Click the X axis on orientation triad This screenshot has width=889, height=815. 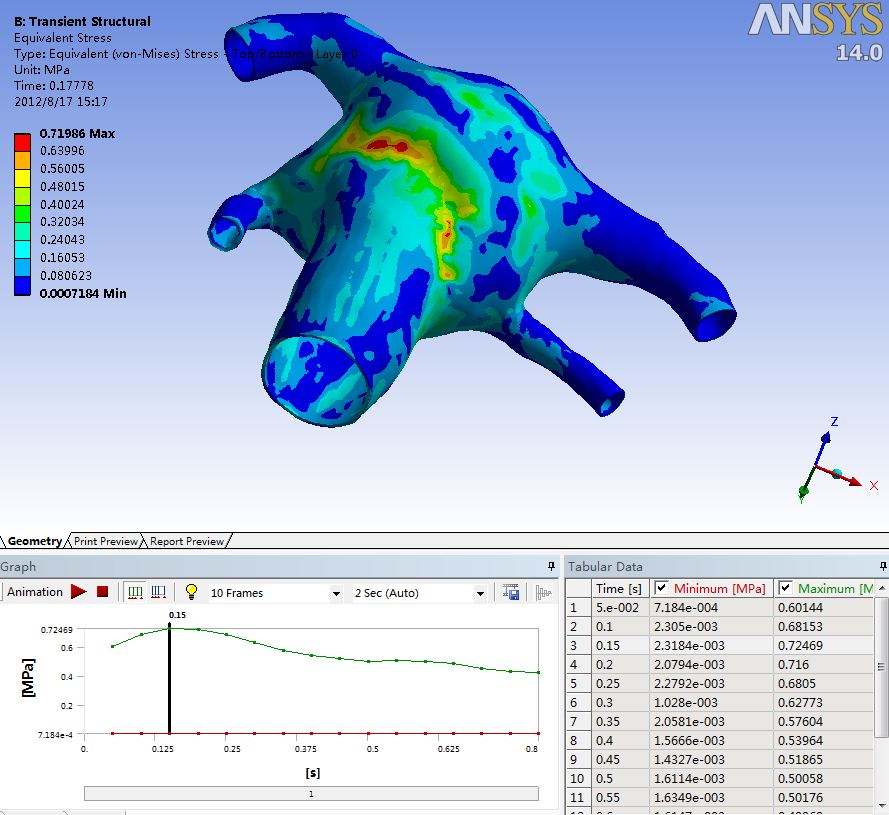(853, 482)
